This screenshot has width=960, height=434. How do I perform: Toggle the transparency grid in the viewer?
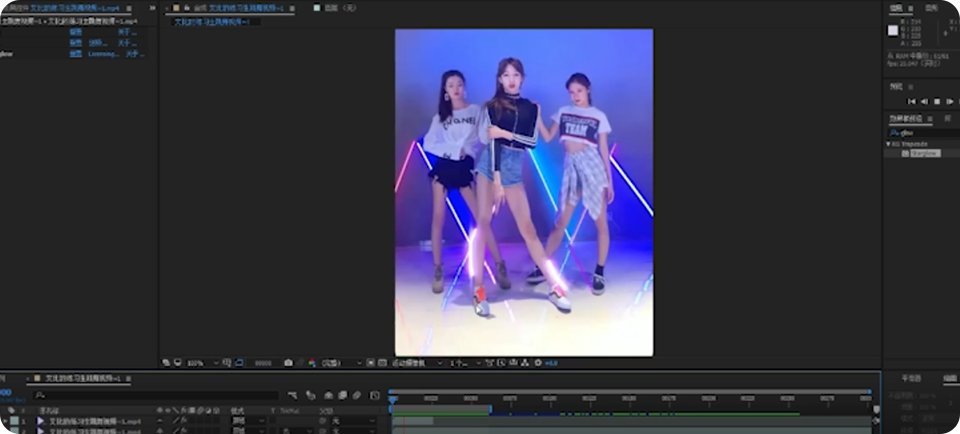383,363
